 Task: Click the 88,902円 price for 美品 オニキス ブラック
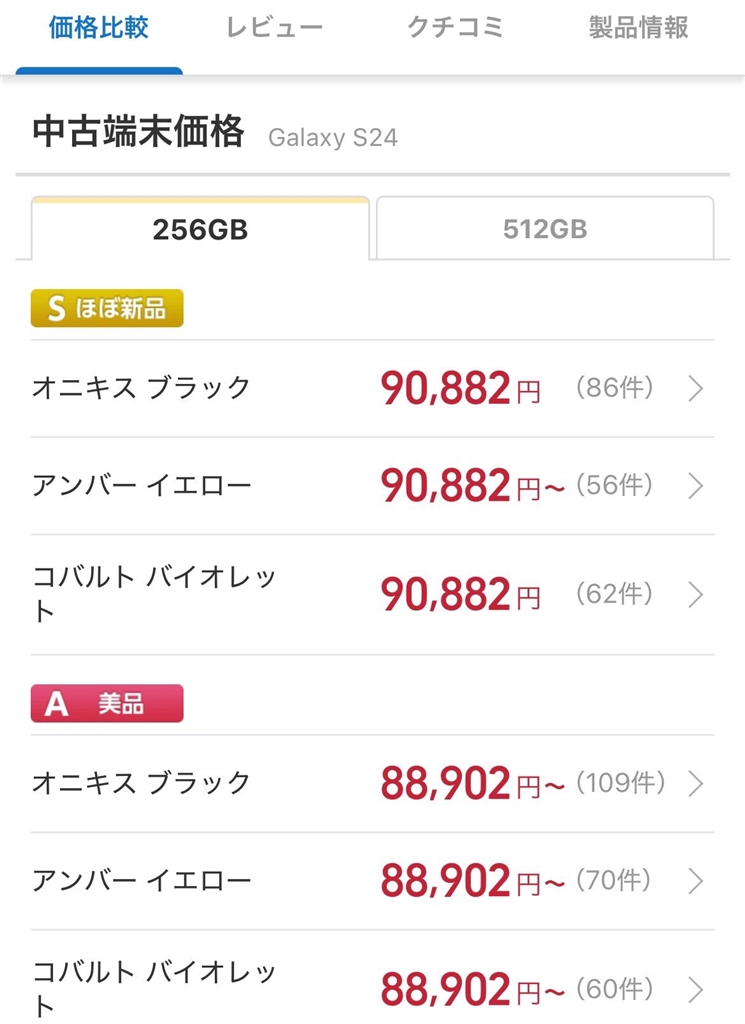pos(460,784)
